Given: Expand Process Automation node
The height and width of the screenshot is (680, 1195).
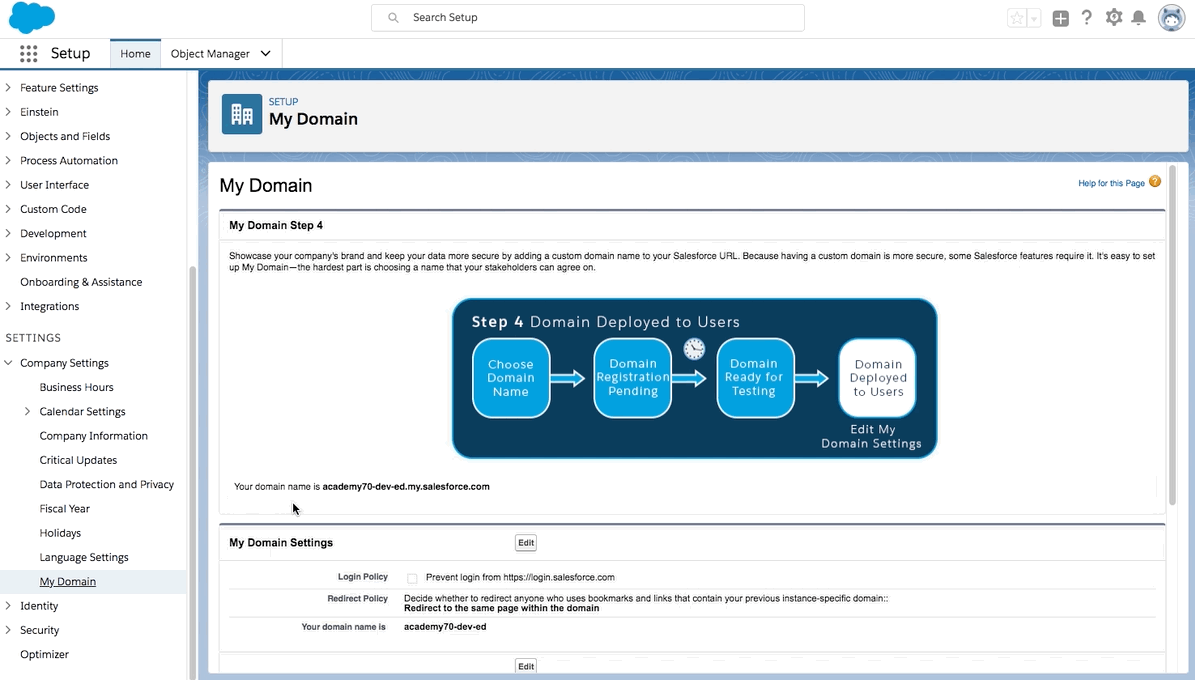Looking at the screenshot, I should (x=8, y=161).
